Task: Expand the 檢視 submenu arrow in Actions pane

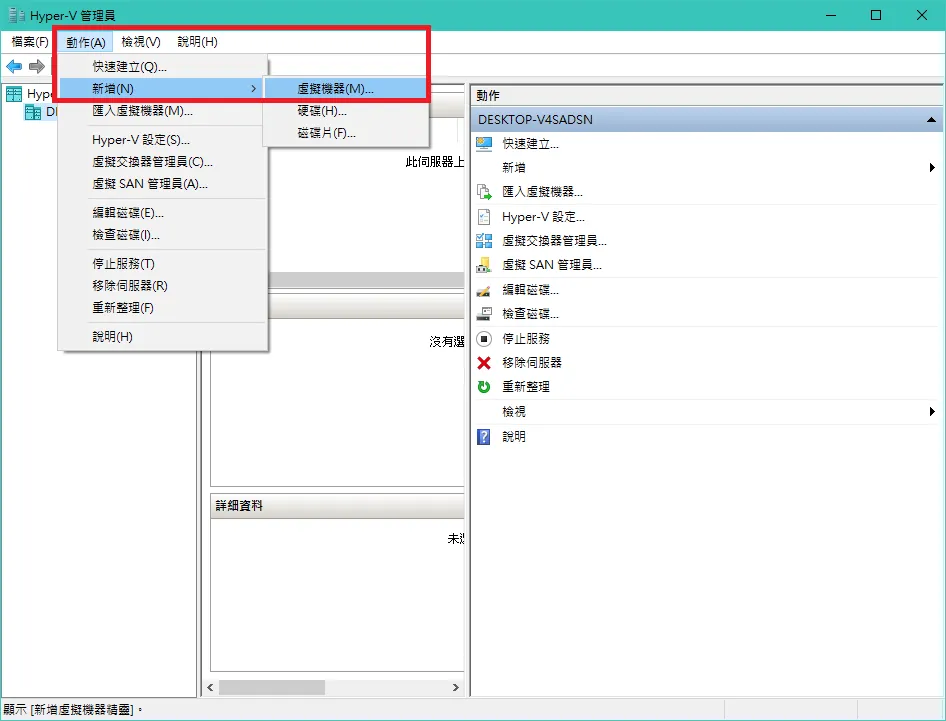Action: pos(932,411)
